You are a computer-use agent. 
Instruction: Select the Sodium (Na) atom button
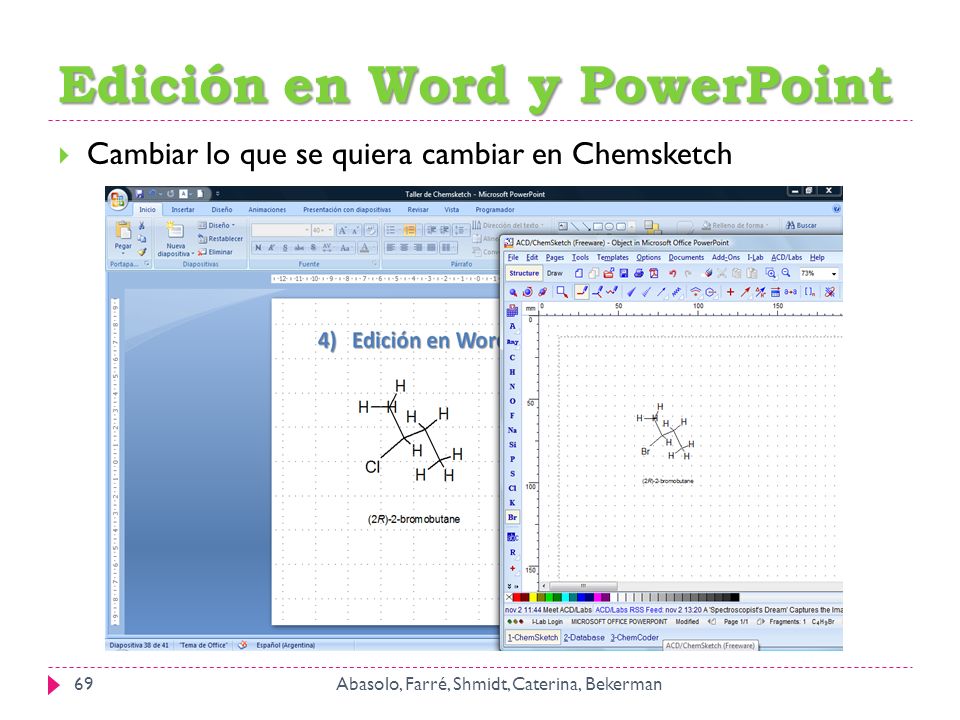[x=512, y=430]
